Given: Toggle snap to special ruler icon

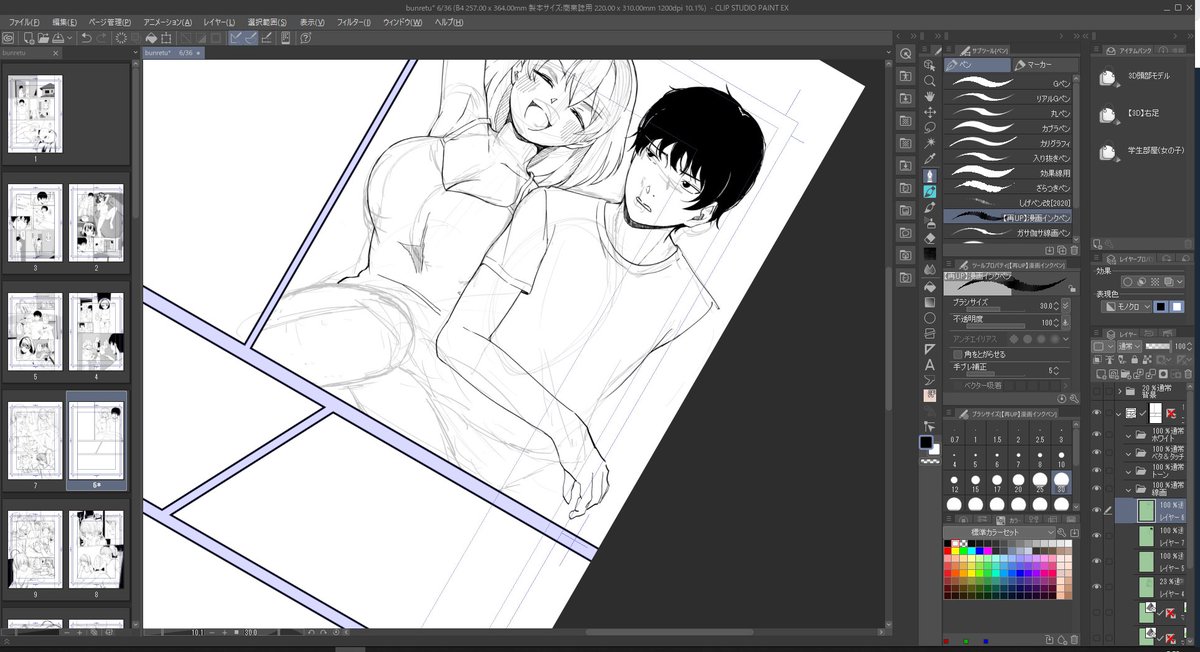Looking at the screenshot, I should click(252, 38).
